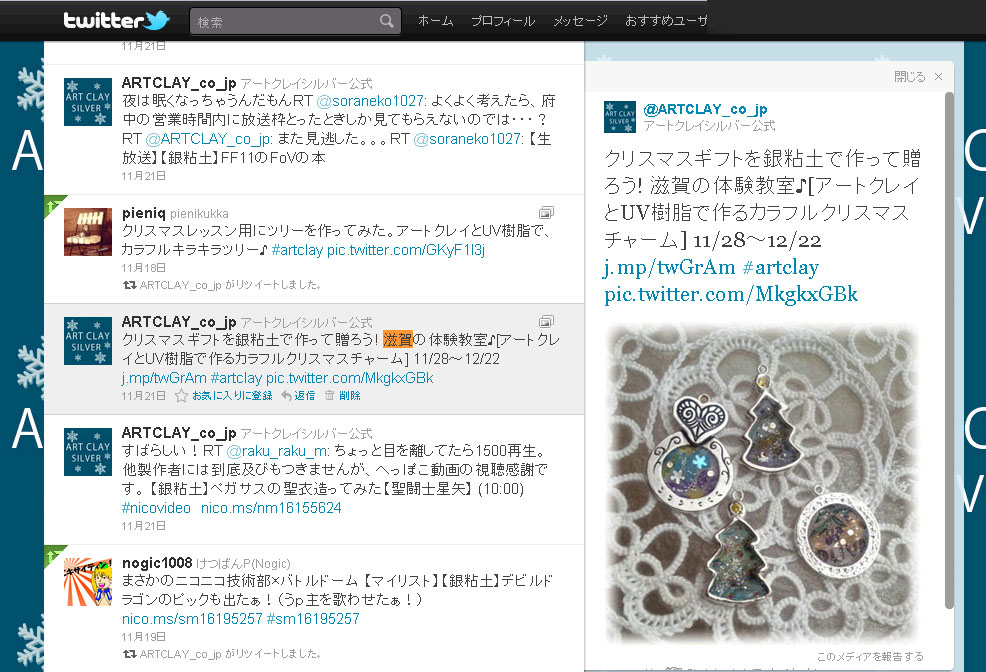Open nico.ms/sm16195257 link
986x672 pixels.
tap(192, 619)
